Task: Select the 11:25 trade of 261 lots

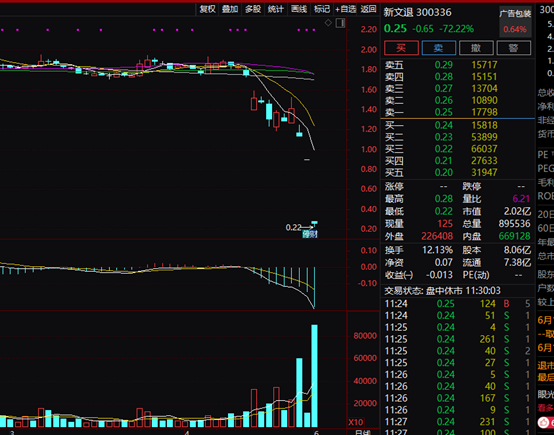Action: pos(458,339)
